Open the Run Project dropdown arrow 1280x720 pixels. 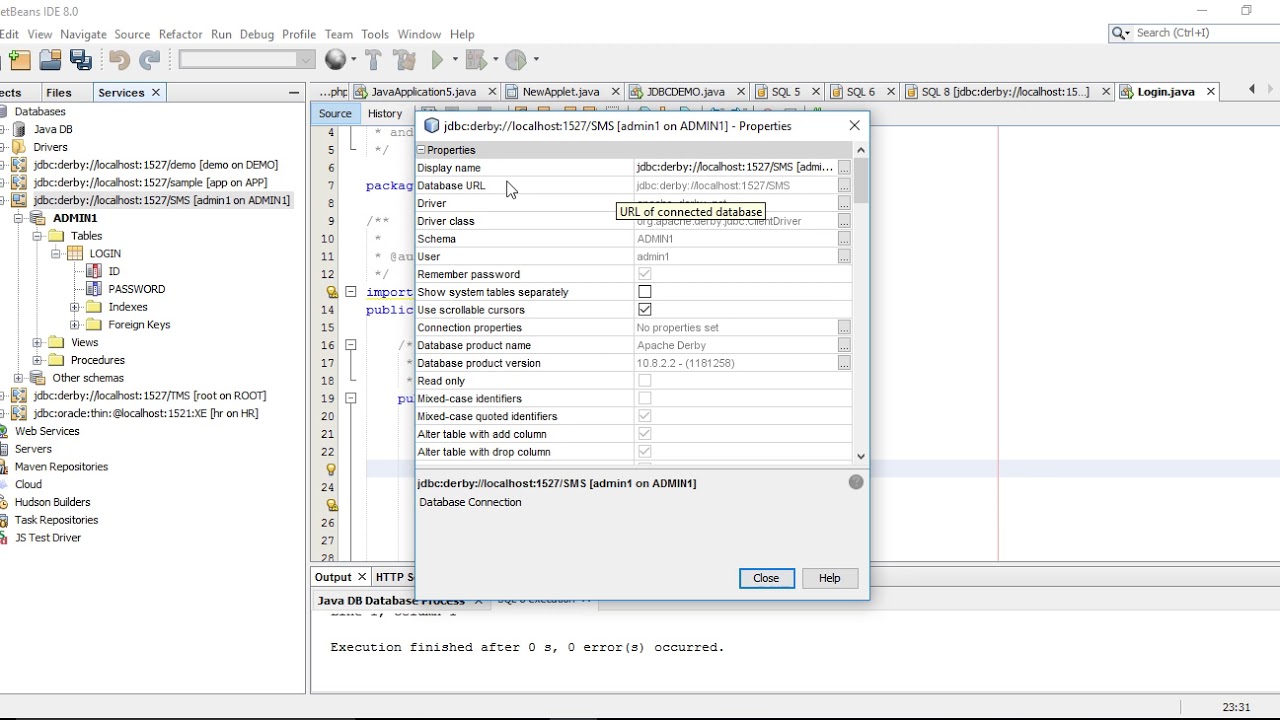click(453, 60)
